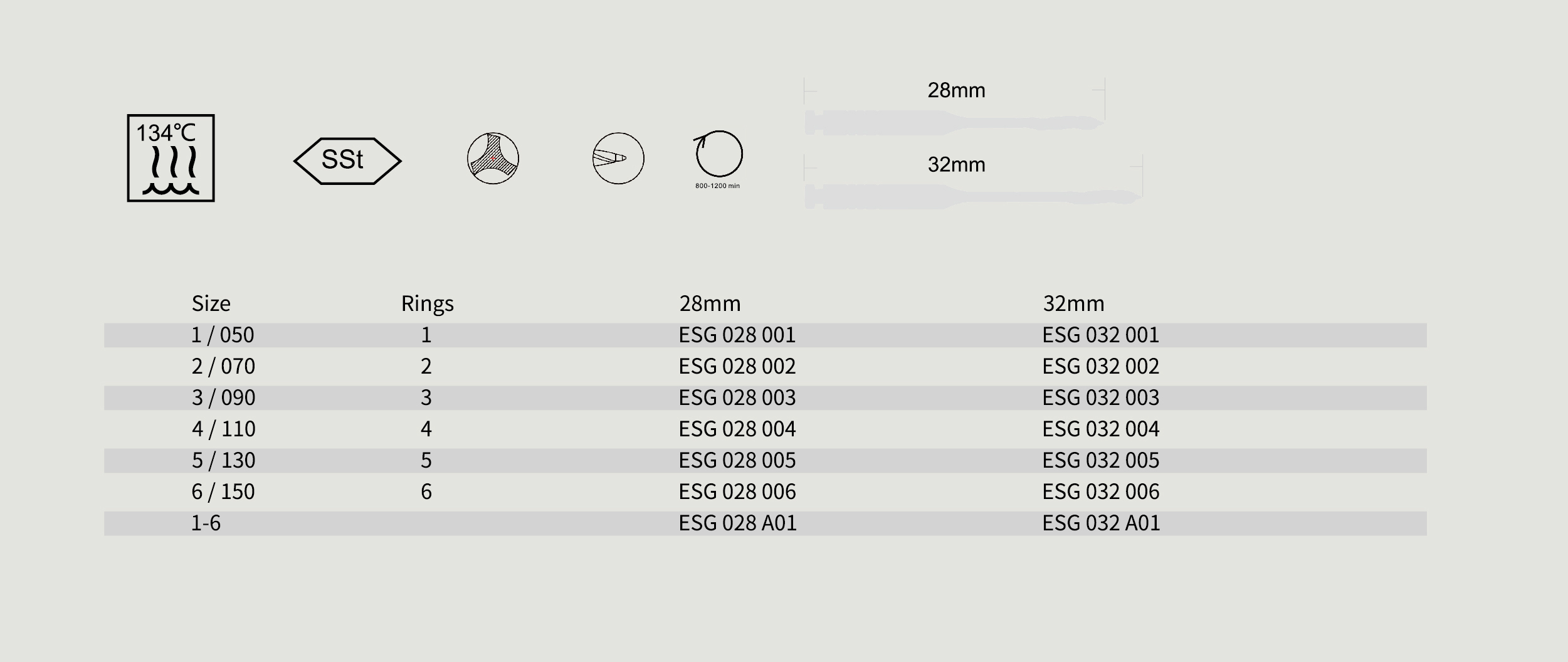This screenshot has width=1568, height=662.
Task: Click the ESG 028 A01 set code
Action: pyautogui.click(x=737, y=523)
